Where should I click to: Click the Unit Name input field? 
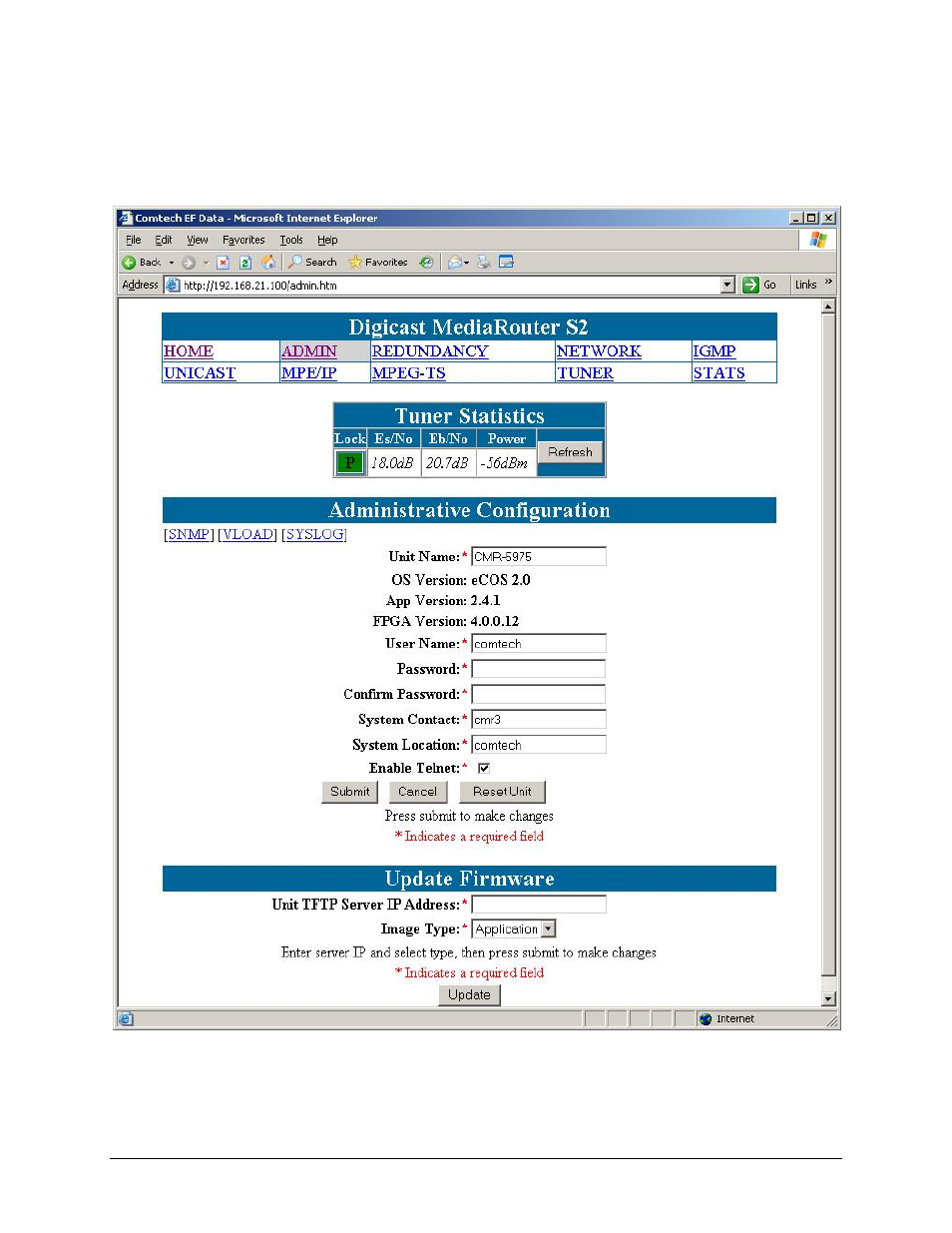point(539,557)
